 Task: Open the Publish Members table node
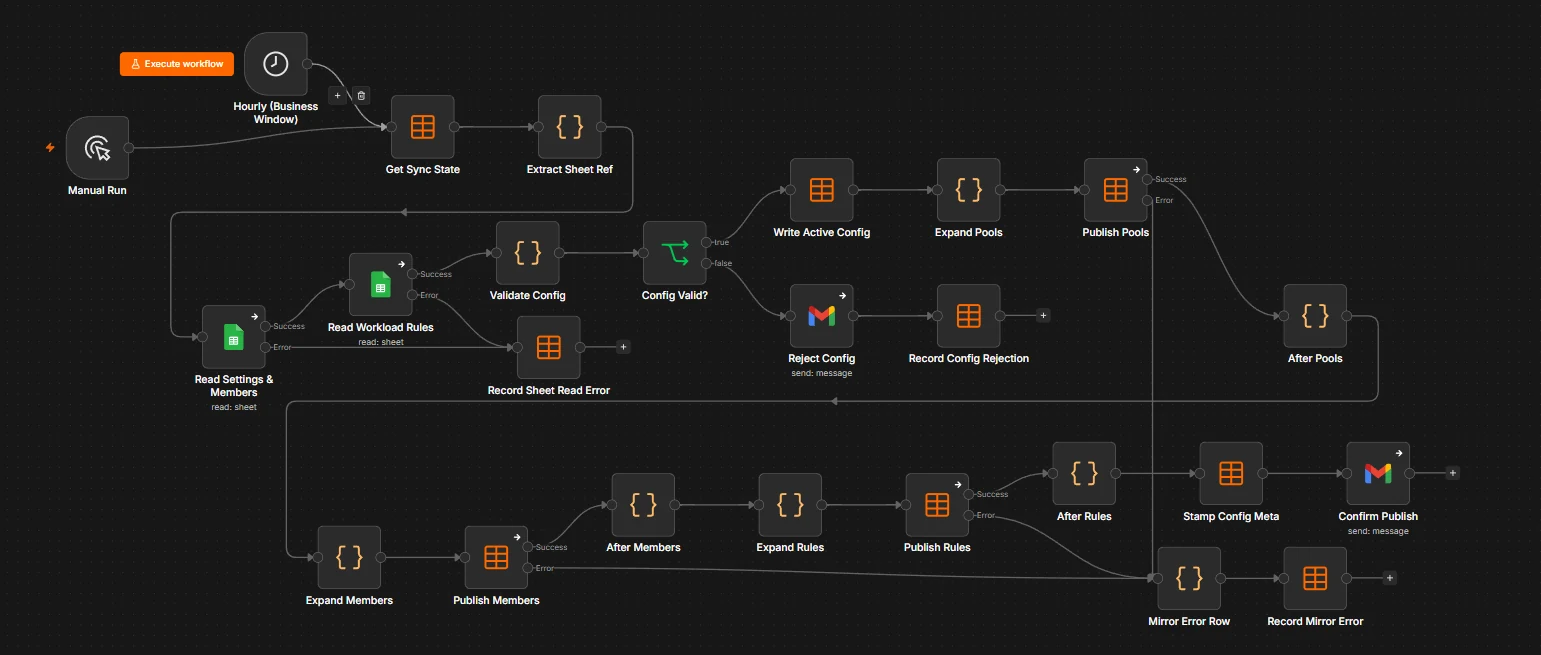496,557
